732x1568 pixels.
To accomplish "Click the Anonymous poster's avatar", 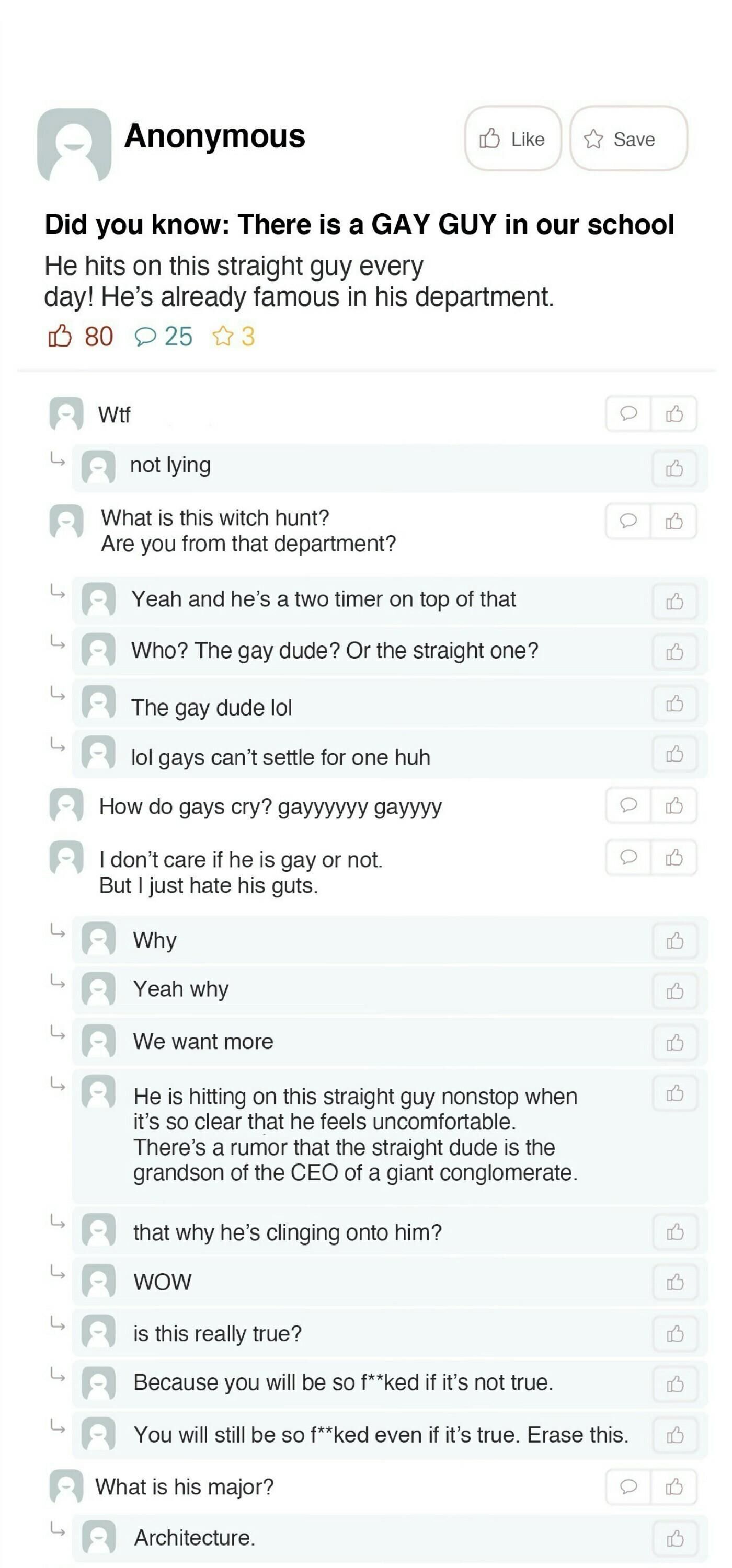I will pyautogui.click(x=74, y=145).
